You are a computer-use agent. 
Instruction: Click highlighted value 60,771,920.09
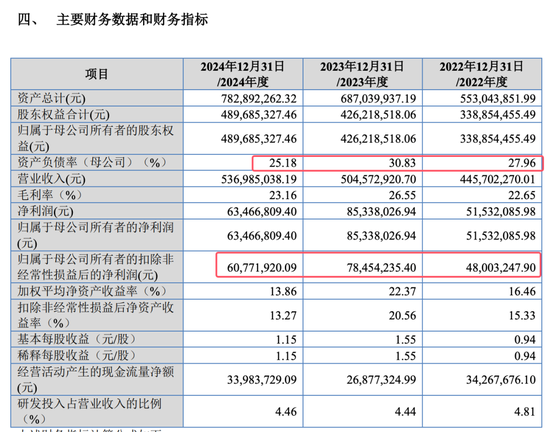(x=262, y=268)
